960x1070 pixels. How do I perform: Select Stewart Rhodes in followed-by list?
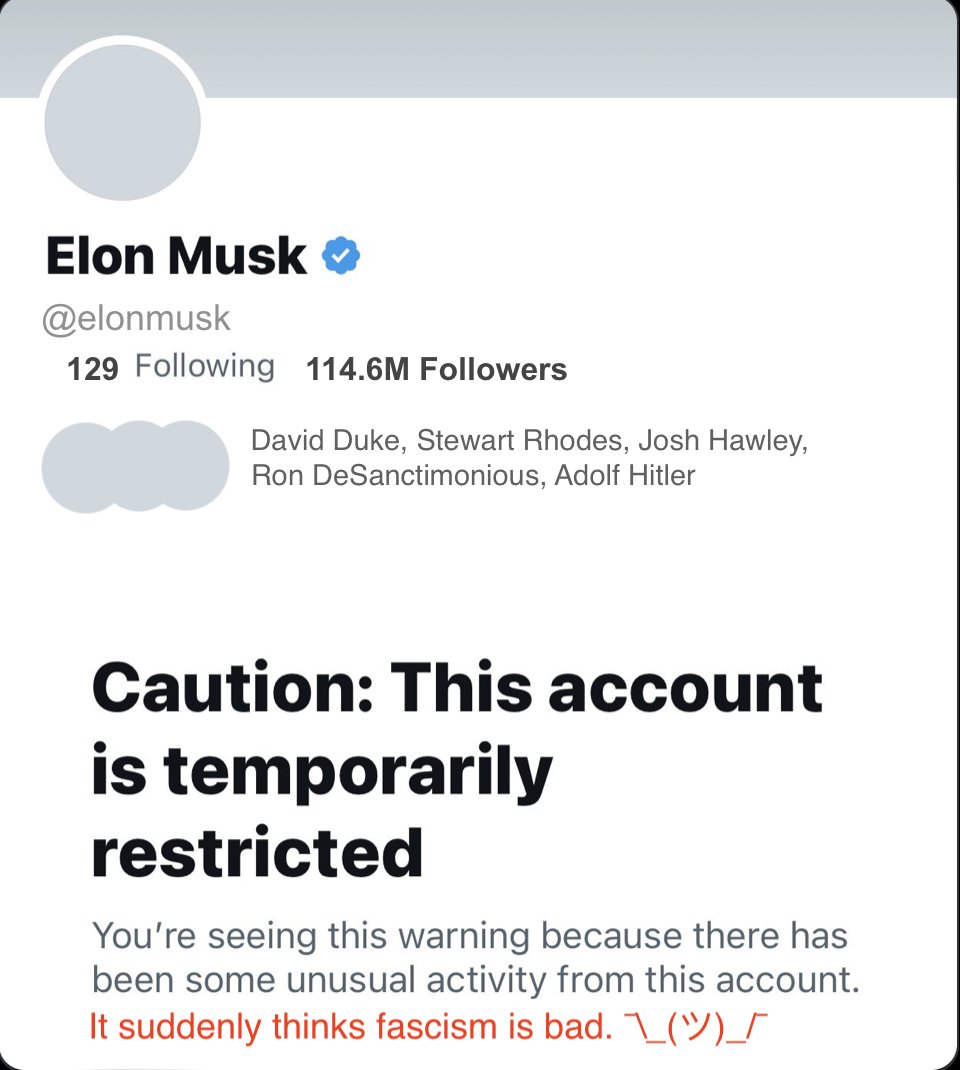pos(519,441)
